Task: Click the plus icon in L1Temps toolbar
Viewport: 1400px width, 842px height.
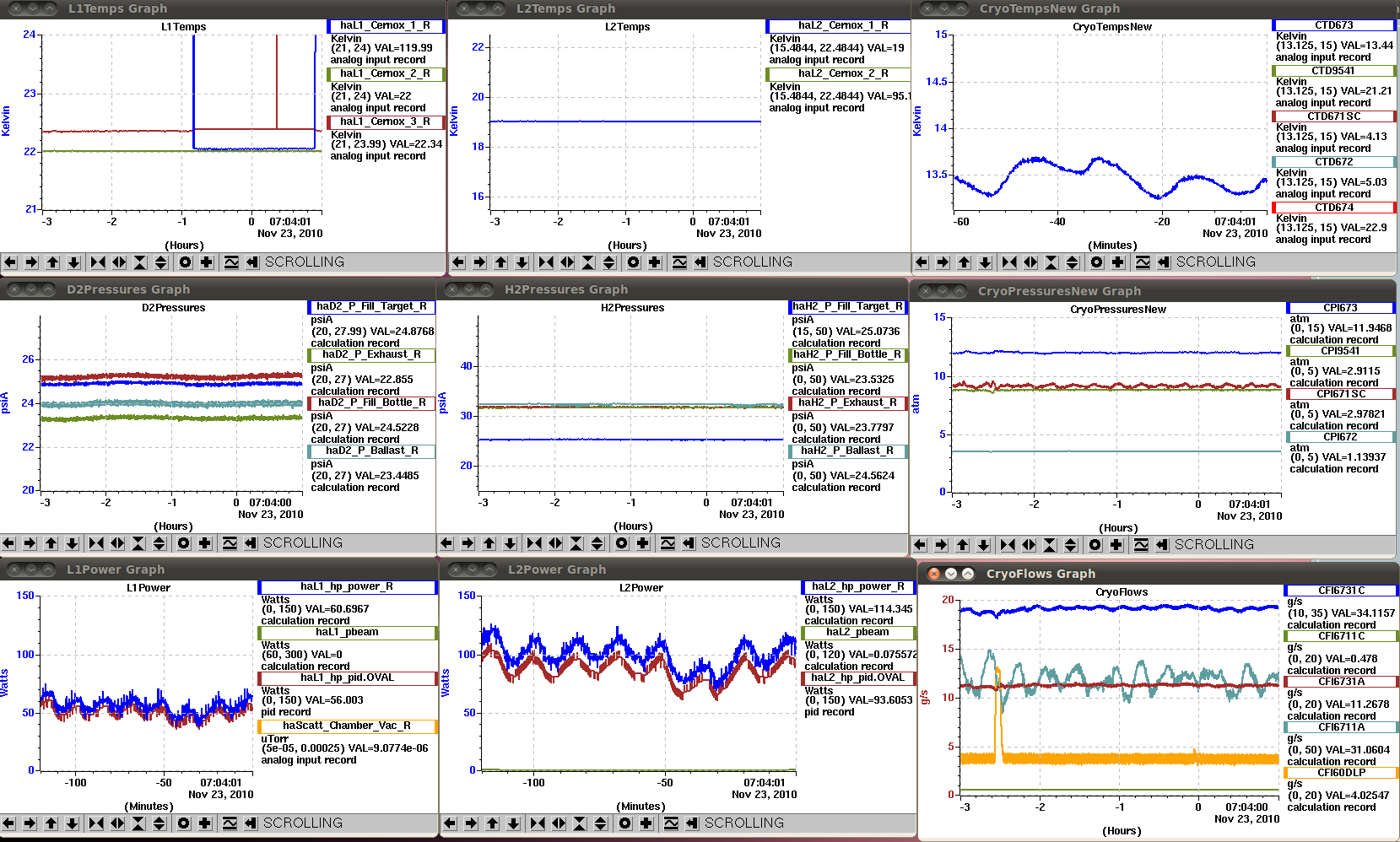Action: pyautogui.click(x=207, y=262)
